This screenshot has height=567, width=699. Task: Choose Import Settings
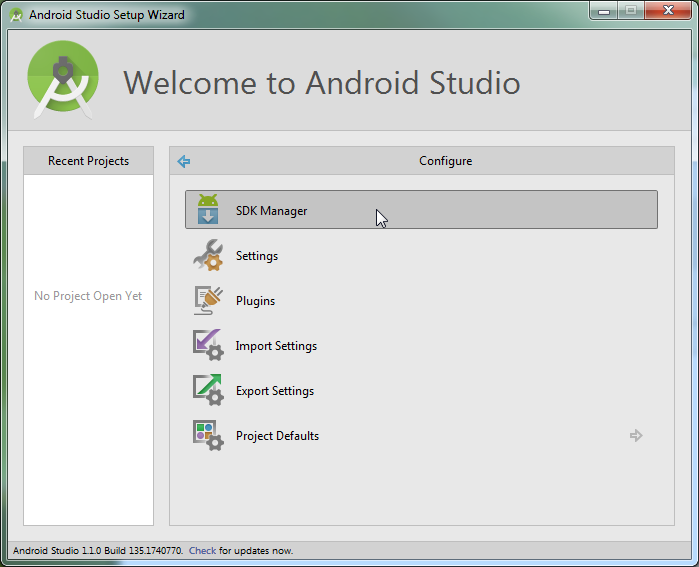pos(421,345)
